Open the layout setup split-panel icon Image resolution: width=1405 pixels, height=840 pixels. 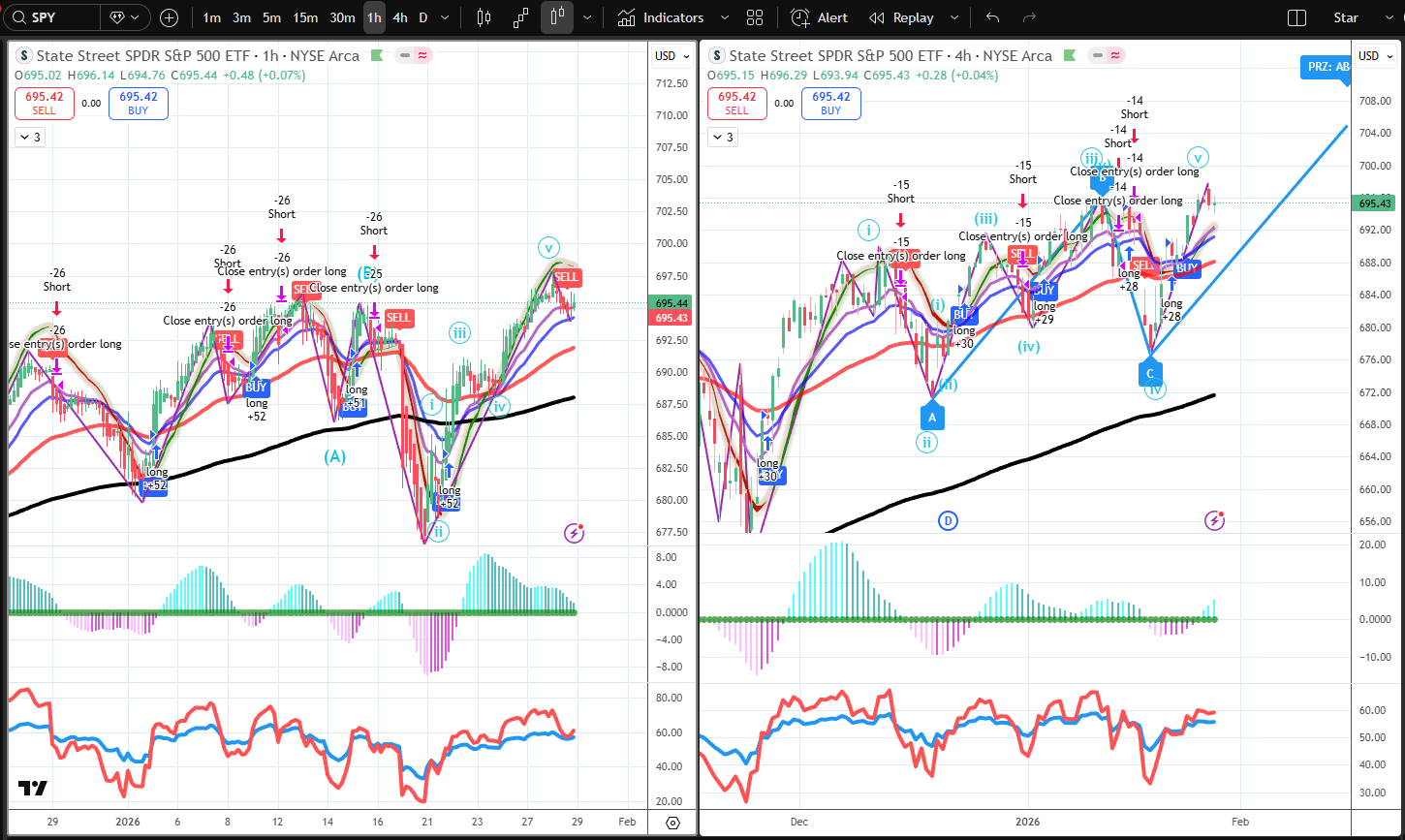1296,17
